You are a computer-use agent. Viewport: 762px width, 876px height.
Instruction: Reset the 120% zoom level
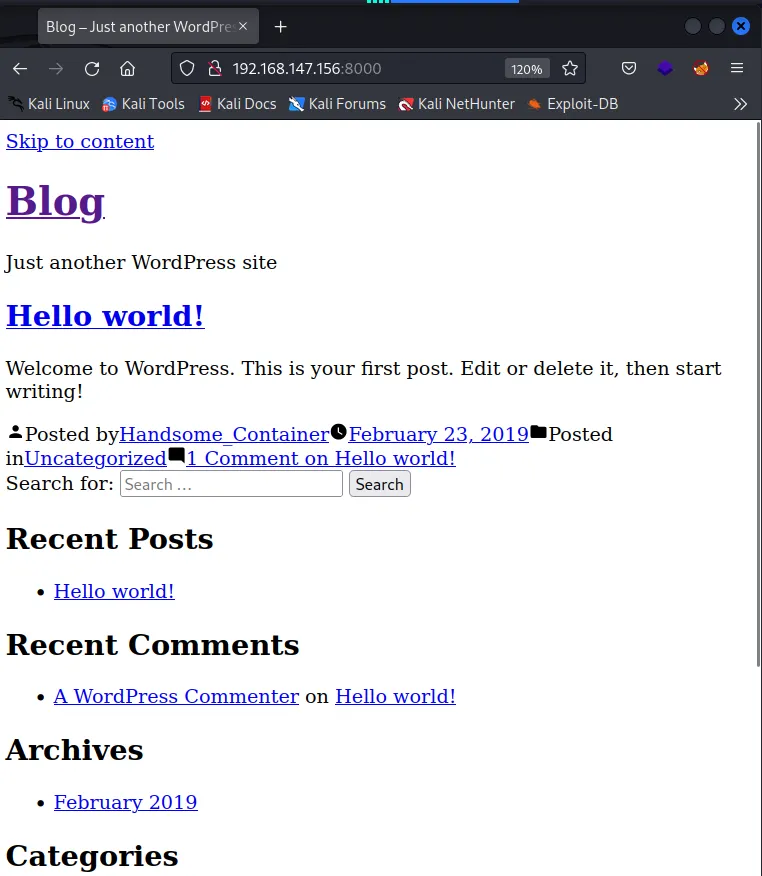[x=527, y=69]
